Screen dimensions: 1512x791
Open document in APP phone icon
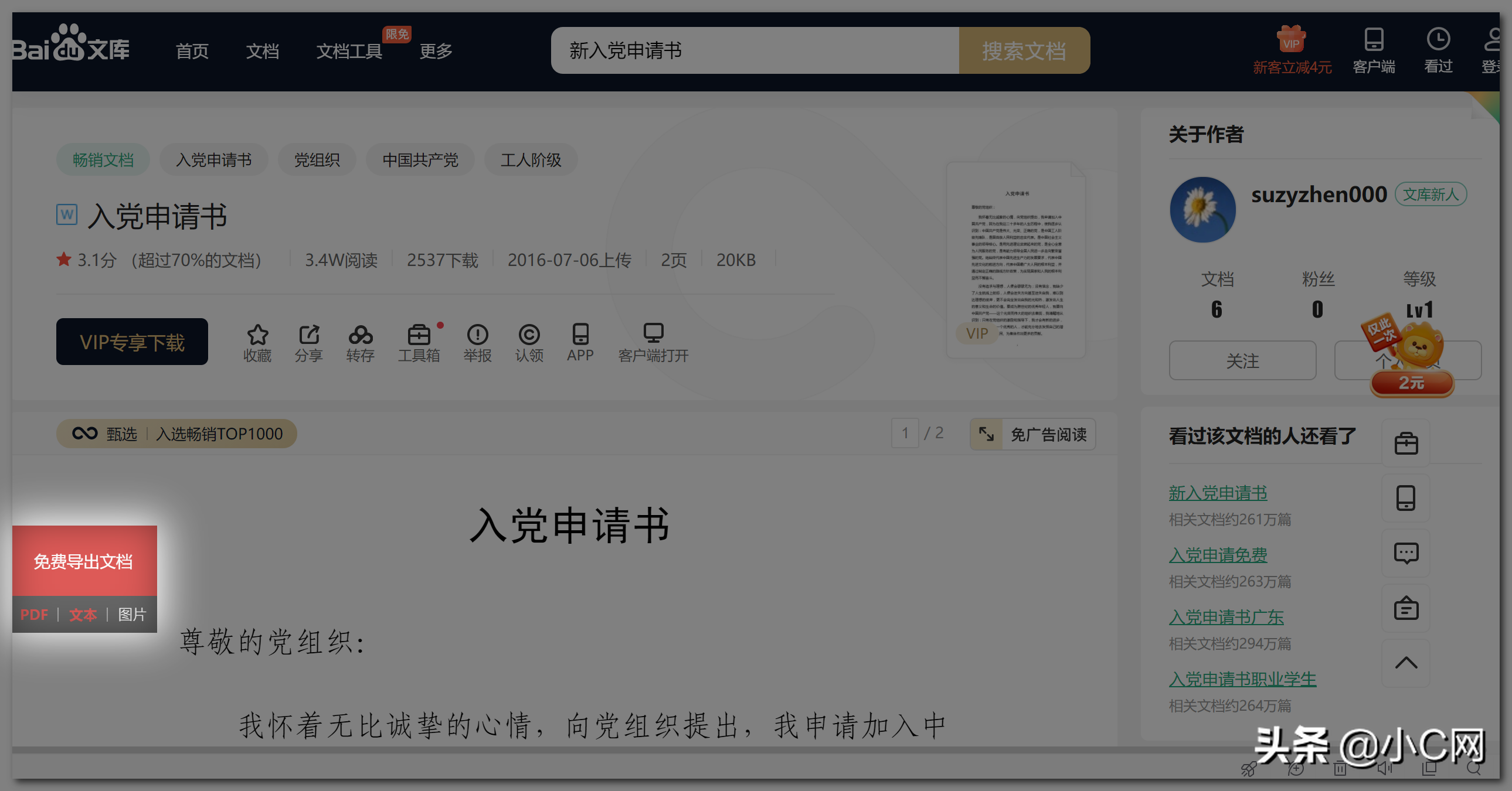(x=580, y=335)
